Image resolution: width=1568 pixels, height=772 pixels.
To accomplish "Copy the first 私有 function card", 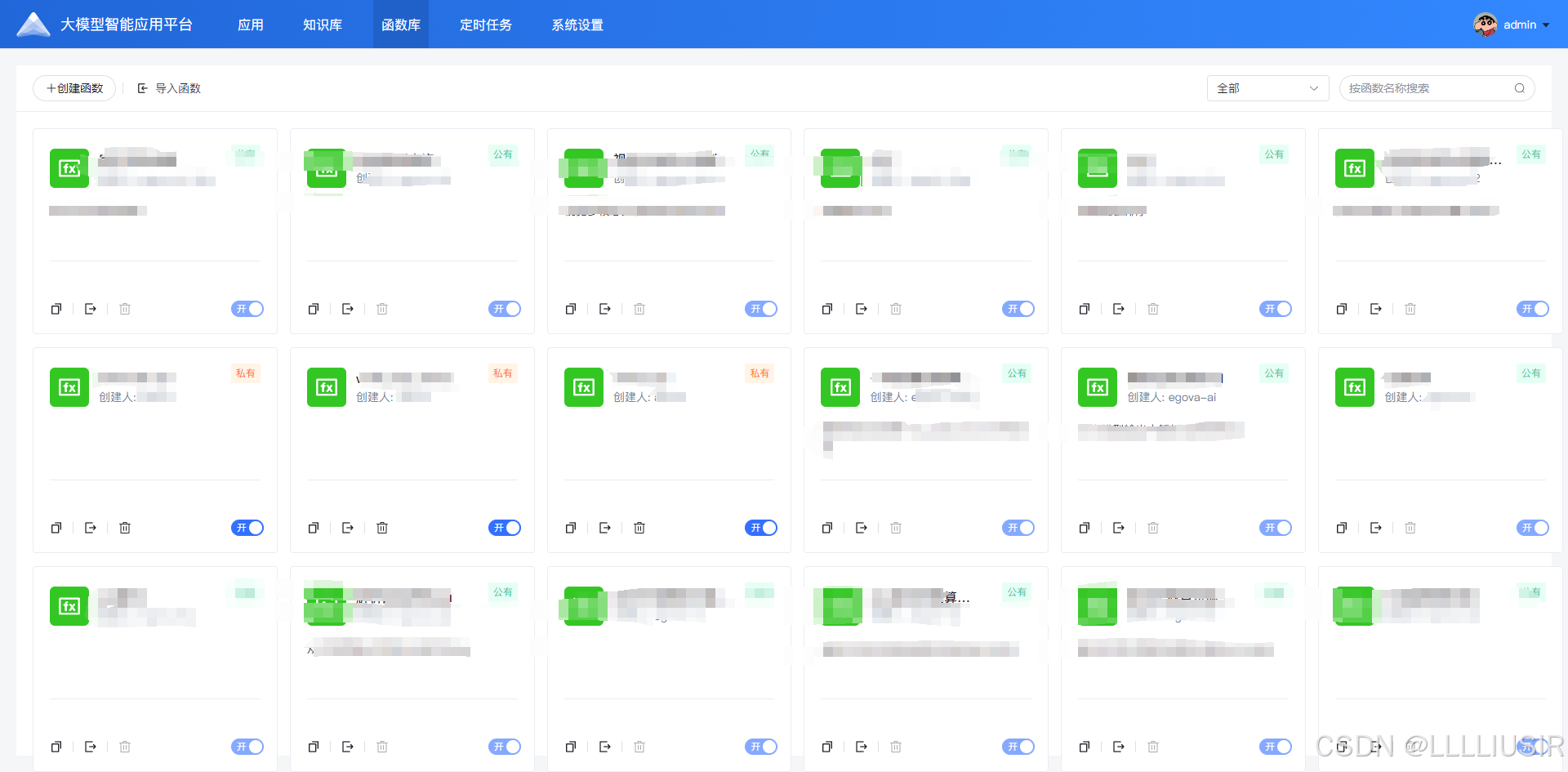I will click(x=56, y=528).
